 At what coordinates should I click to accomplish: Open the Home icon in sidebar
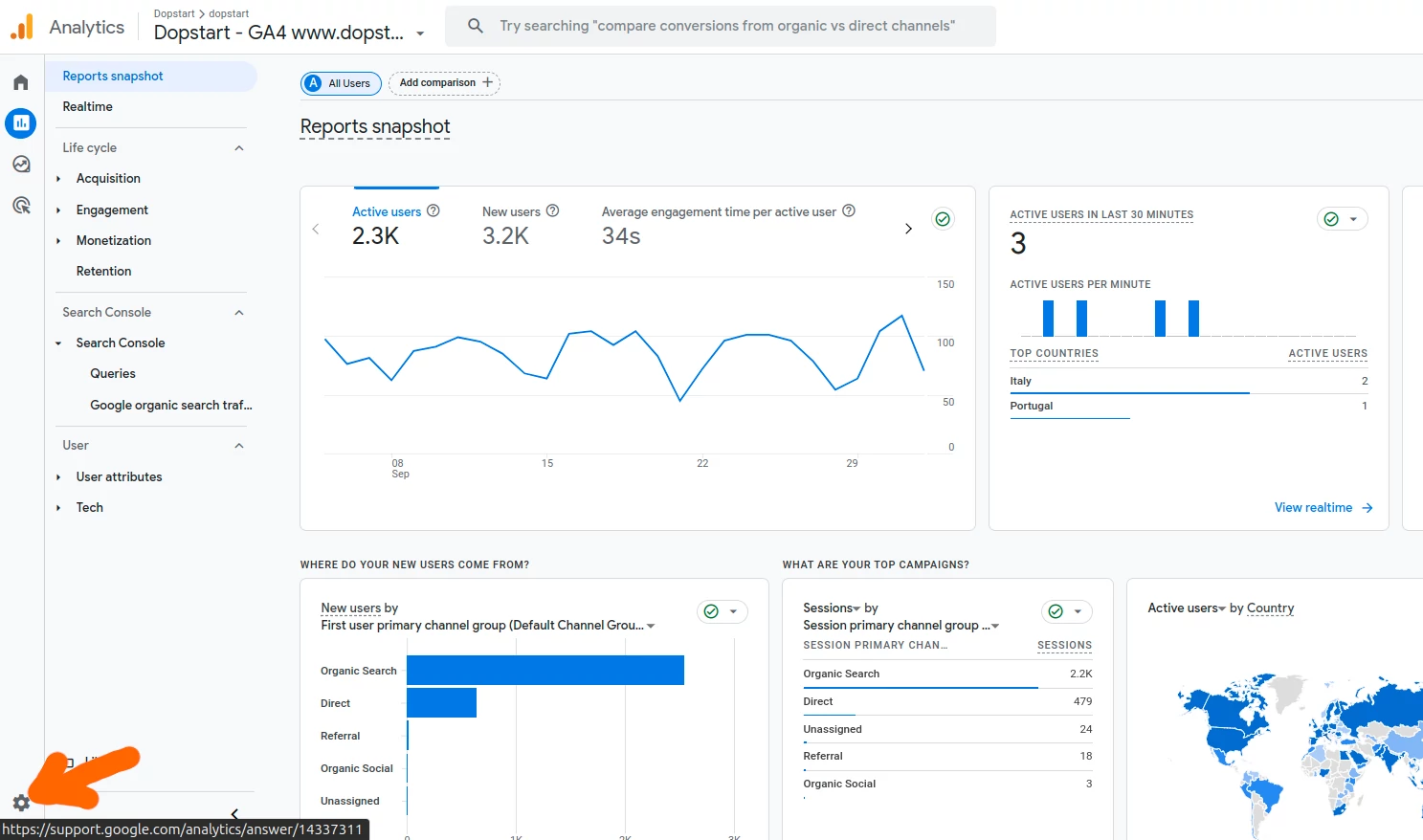pyautogui.click(x=21, y=82)
